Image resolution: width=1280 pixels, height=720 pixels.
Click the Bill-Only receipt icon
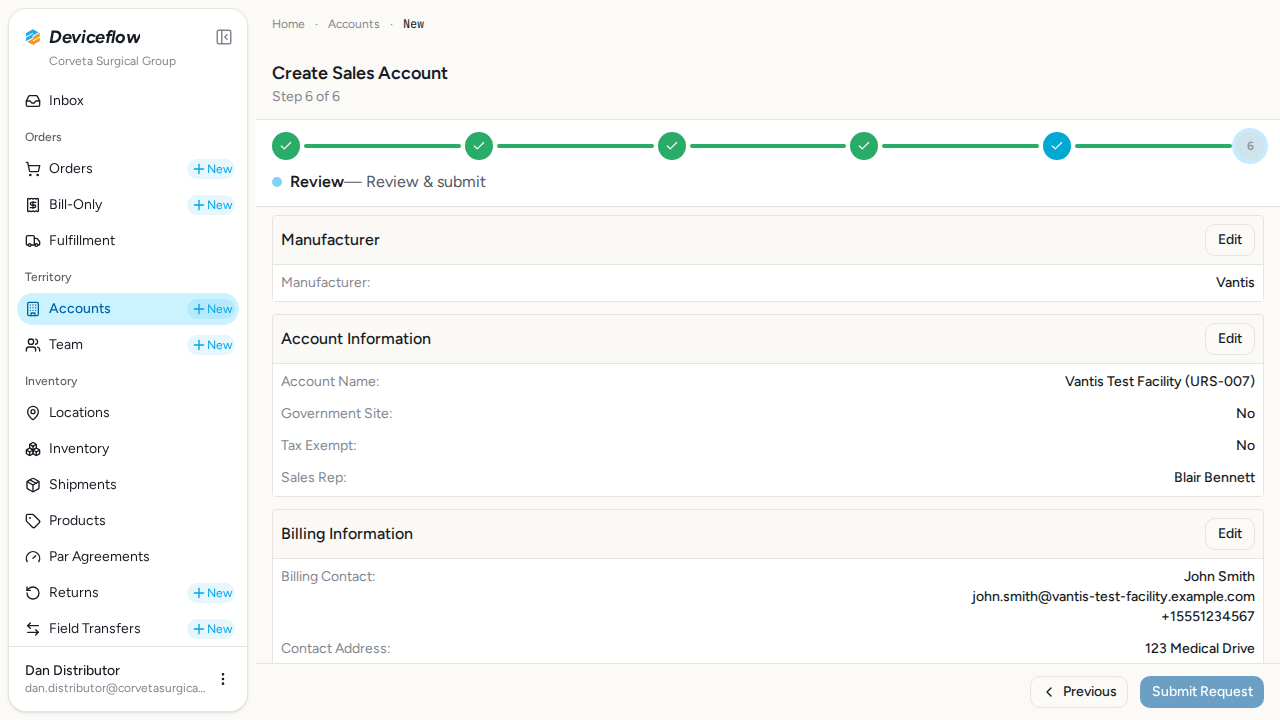click(x=33, y=205)
